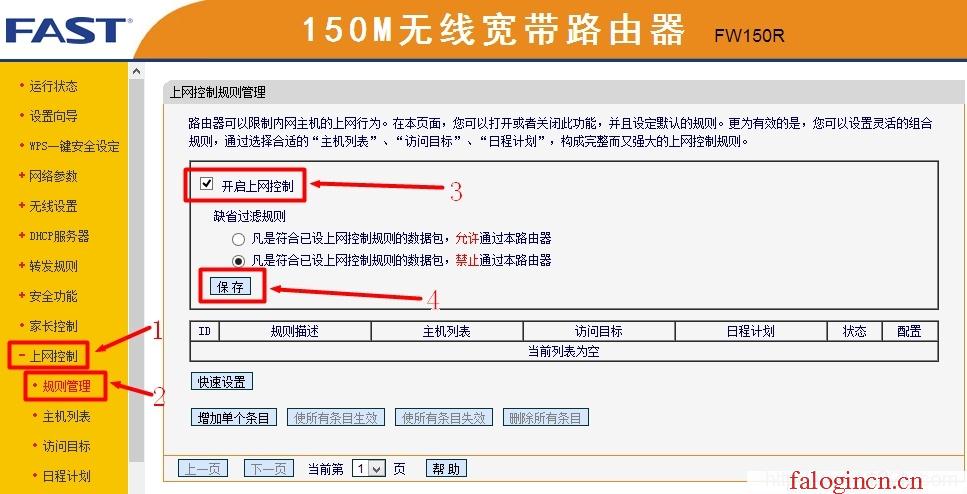Click the 使所有条目失效 button
Image resolution: width=967 pixels, height=494 pixels.
click(x=444, y=418)
